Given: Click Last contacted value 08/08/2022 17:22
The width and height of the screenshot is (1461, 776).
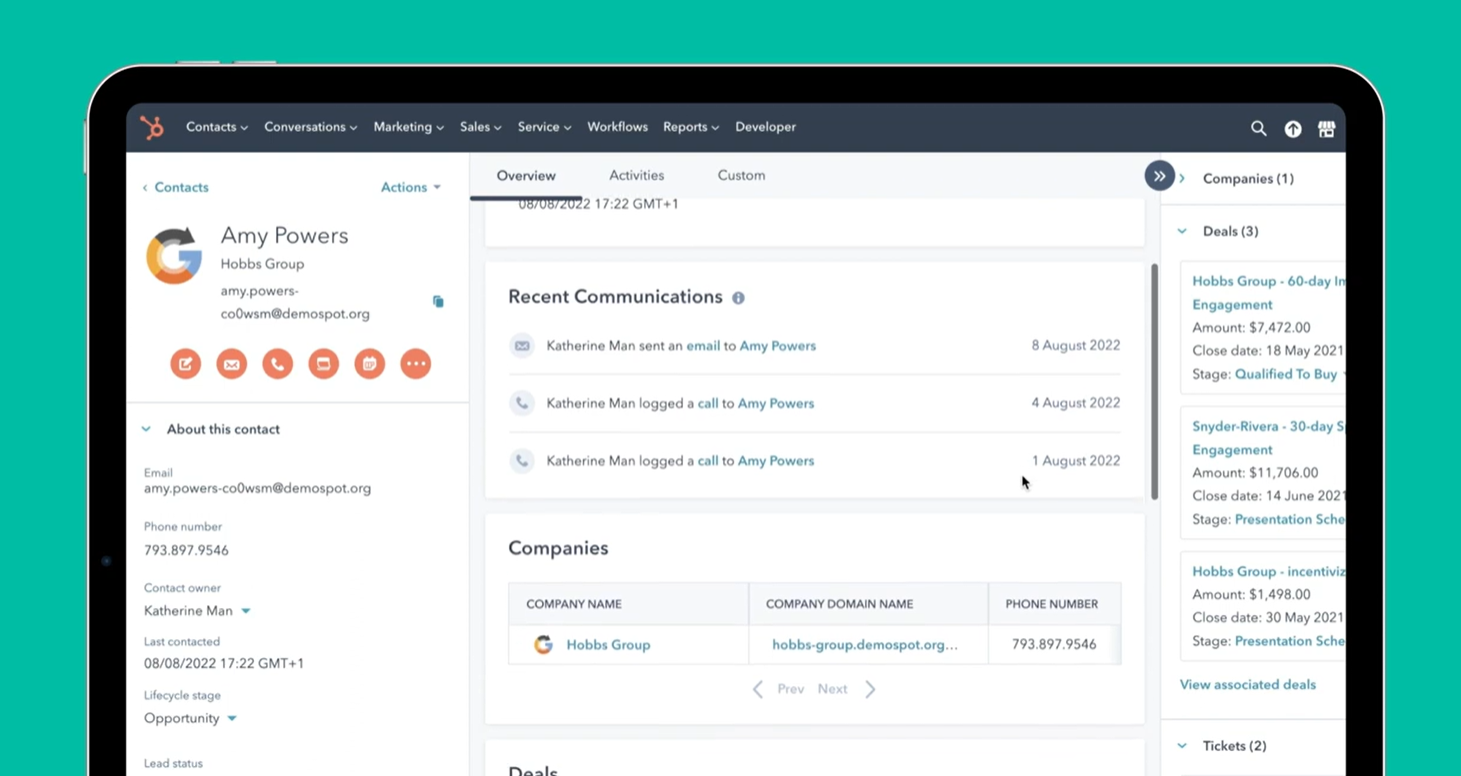Looking at the screenshot, I should pos(224,663).
